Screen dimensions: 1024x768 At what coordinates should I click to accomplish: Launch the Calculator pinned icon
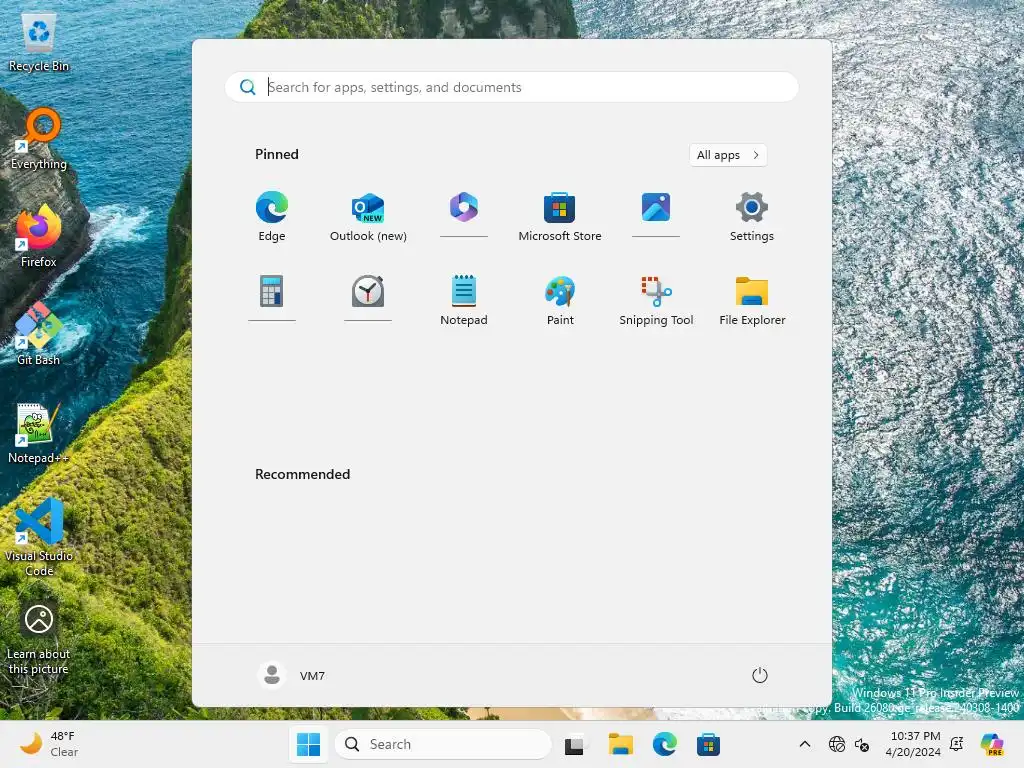272,291
